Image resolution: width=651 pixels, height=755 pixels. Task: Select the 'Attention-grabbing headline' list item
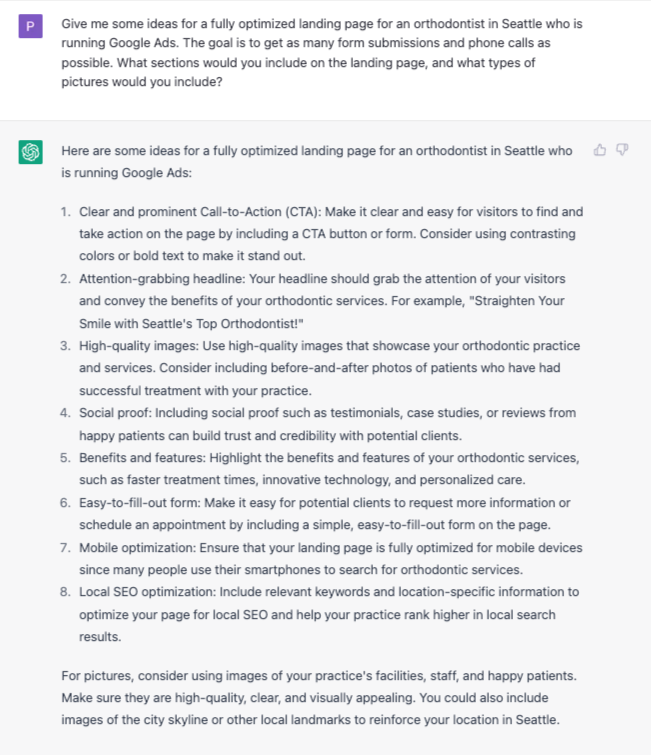point(322,301)
